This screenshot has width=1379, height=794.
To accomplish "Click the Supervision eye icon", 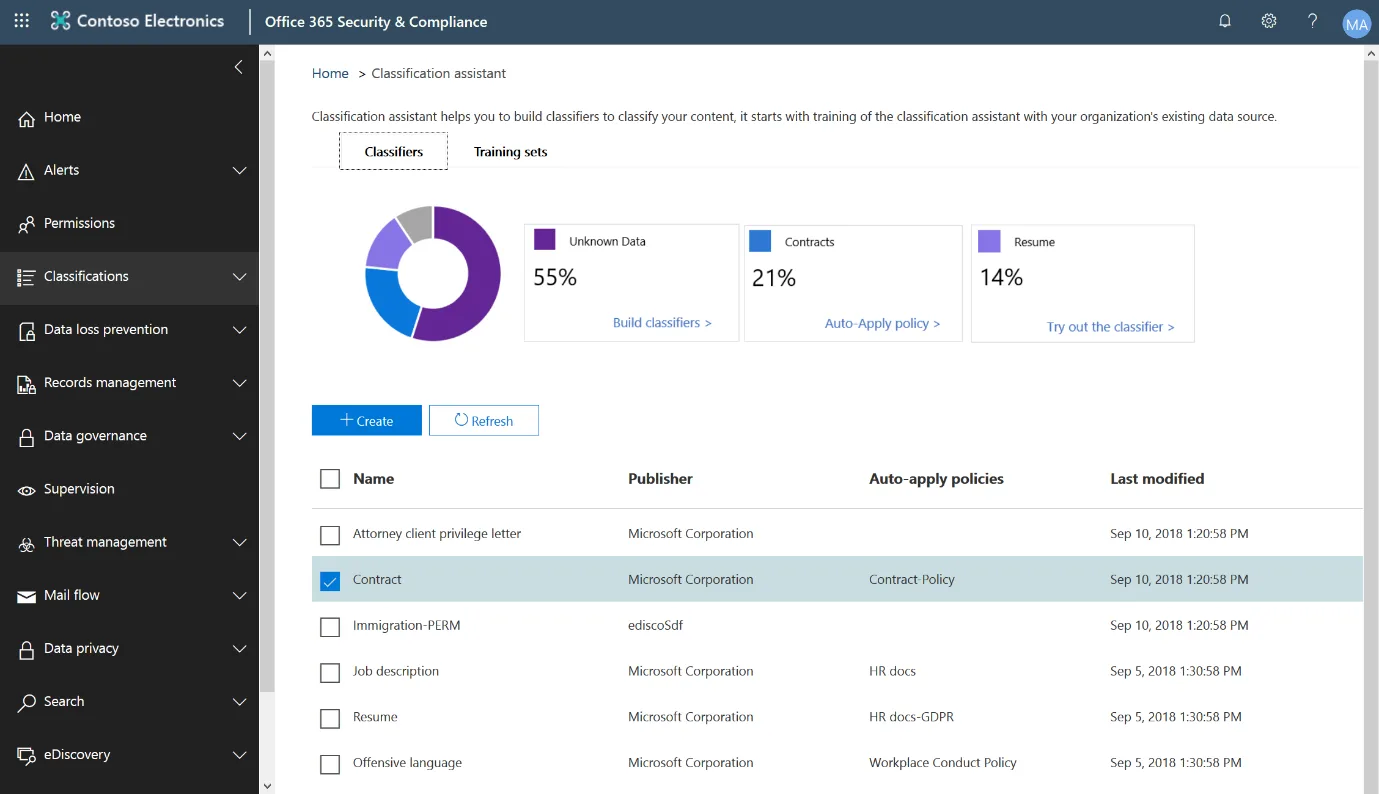I will [27, 490].
